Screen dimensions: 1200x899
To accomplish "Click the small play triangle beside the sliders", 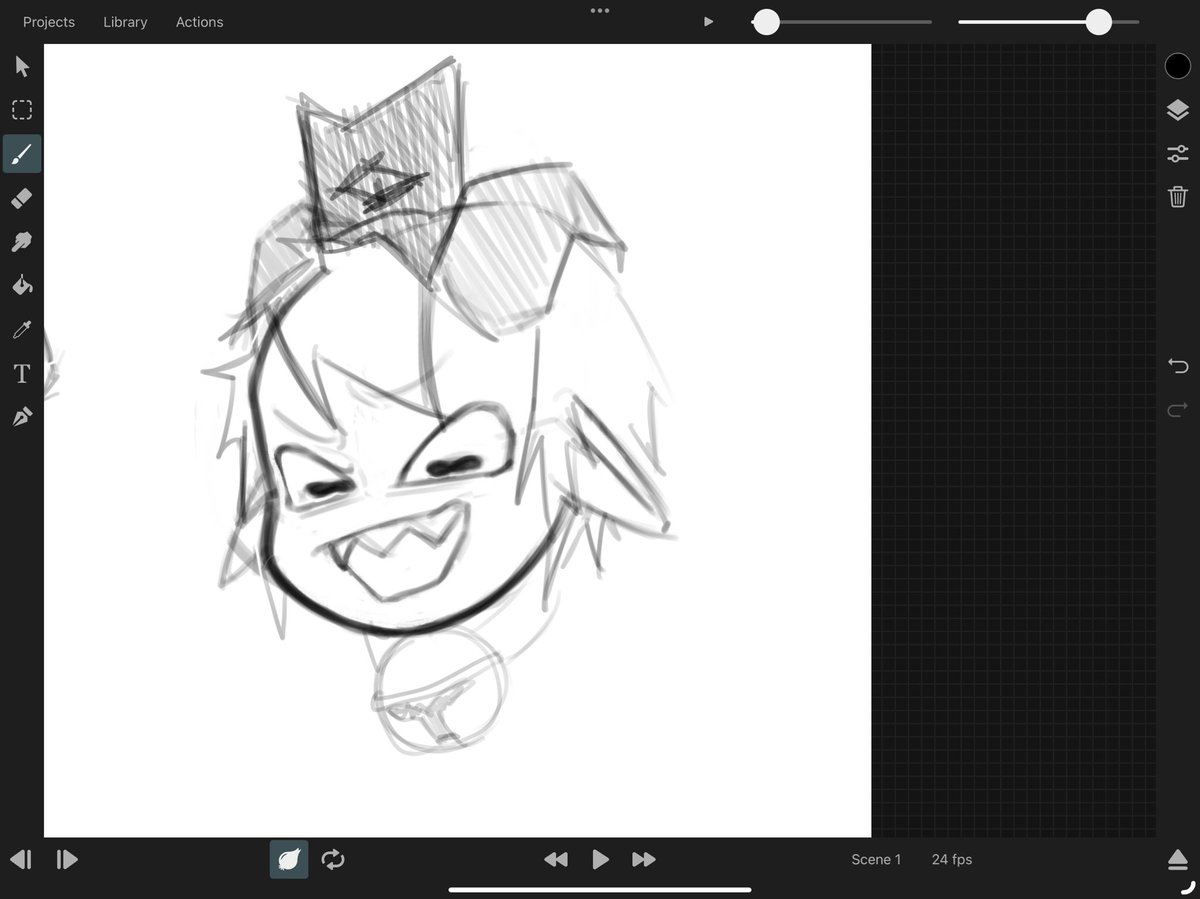I will [708, 22].
